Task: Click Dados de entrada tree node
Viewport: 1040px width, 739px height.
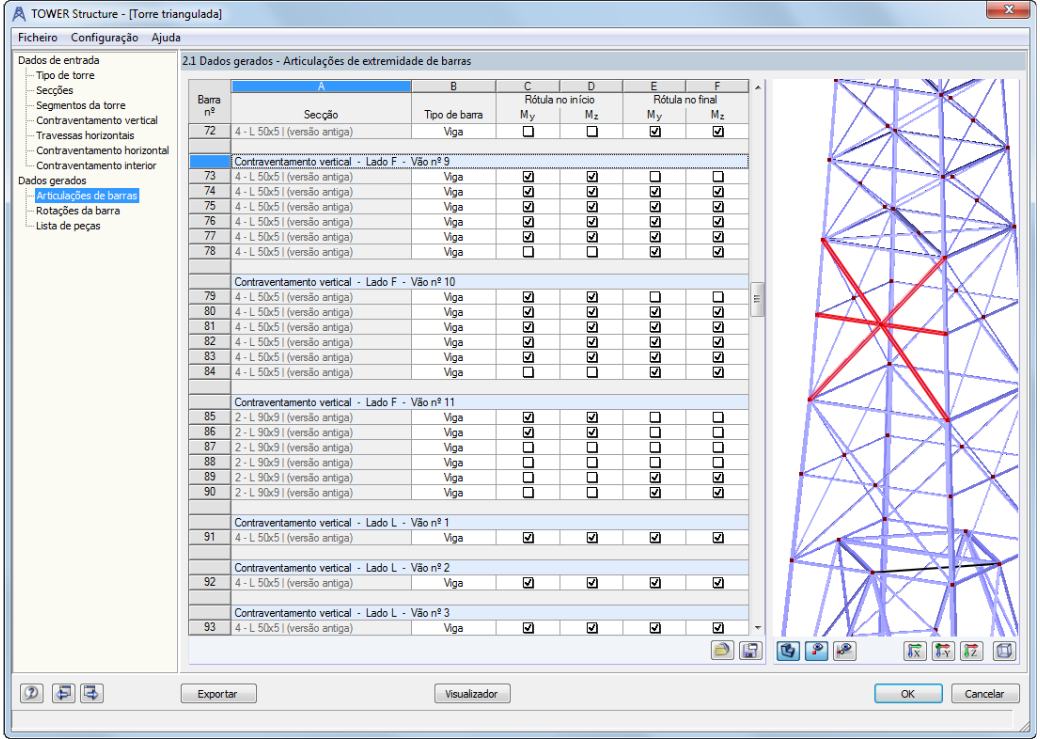Action: 58,60
